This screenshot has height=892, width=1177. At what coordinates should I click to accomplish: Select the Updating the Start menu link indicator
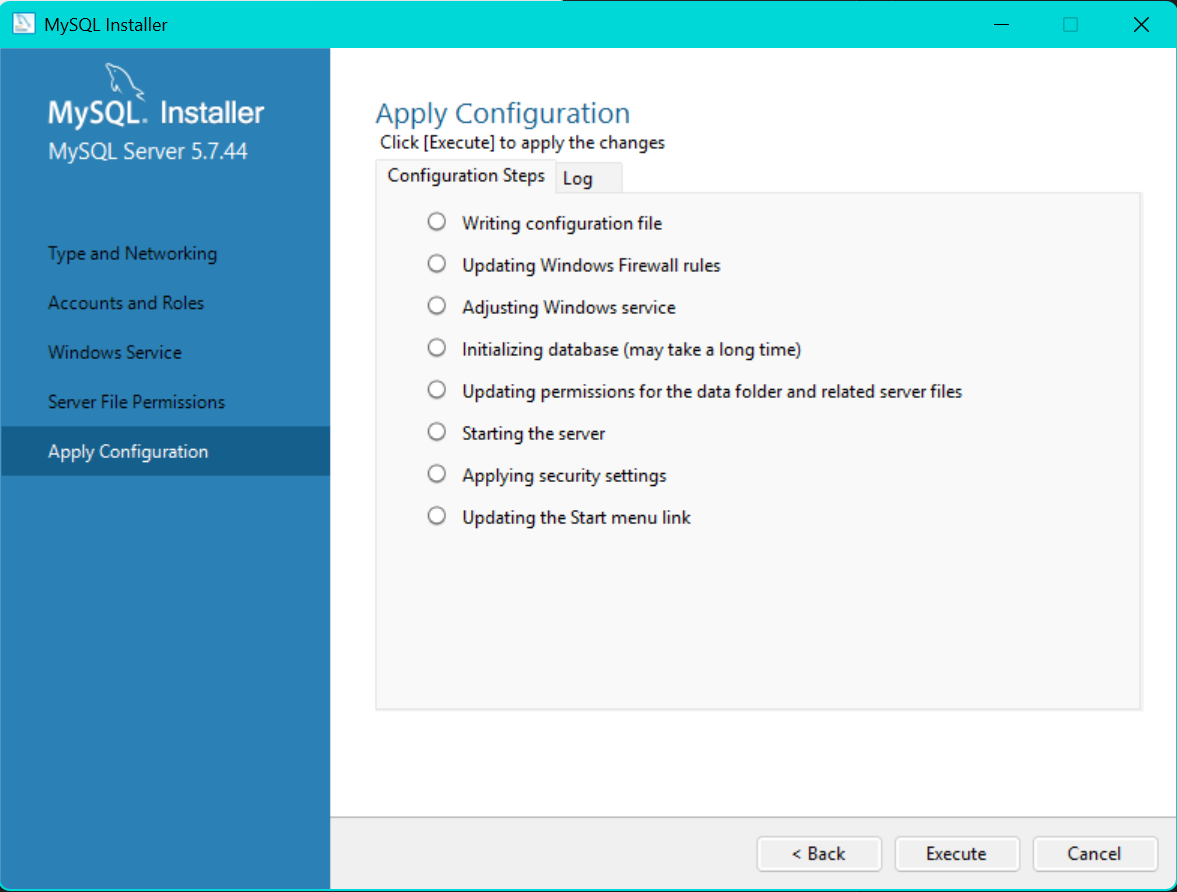pyautogui.click(x=437, y=516)
